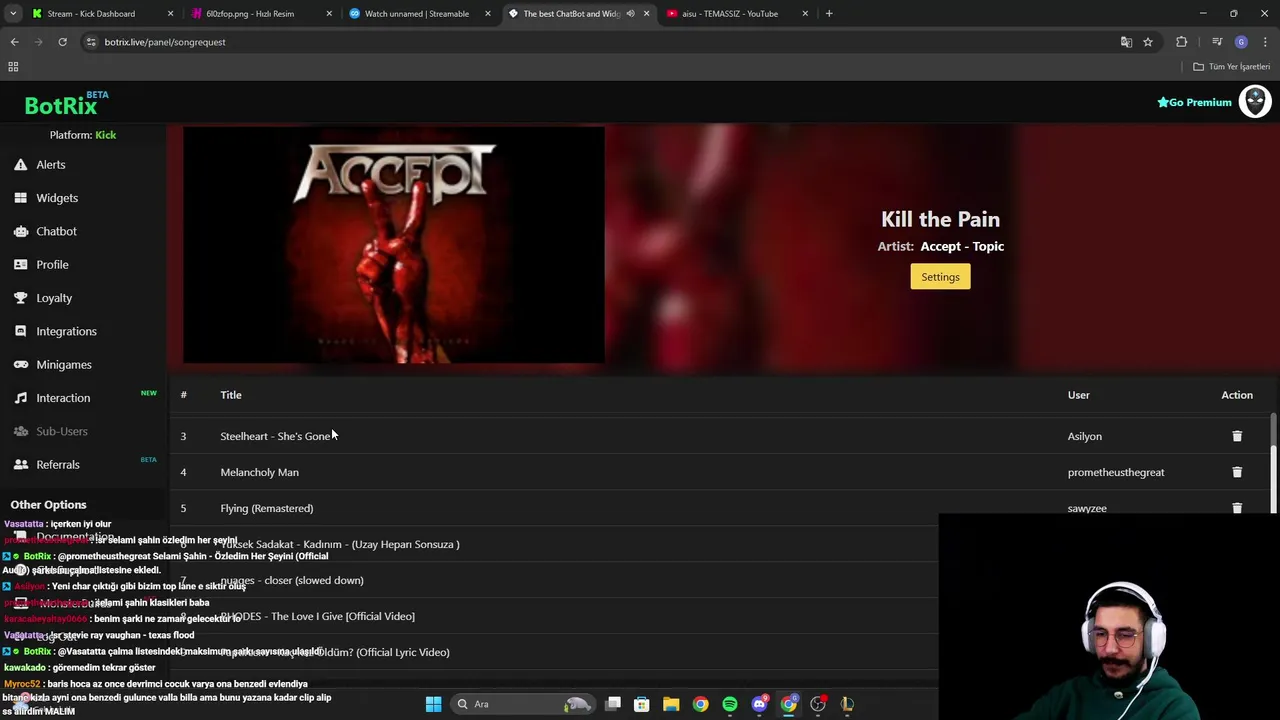This screenshot has height=720, width=1280.
Task: Open the Widgets section icon
Action: tap(20, 198)
